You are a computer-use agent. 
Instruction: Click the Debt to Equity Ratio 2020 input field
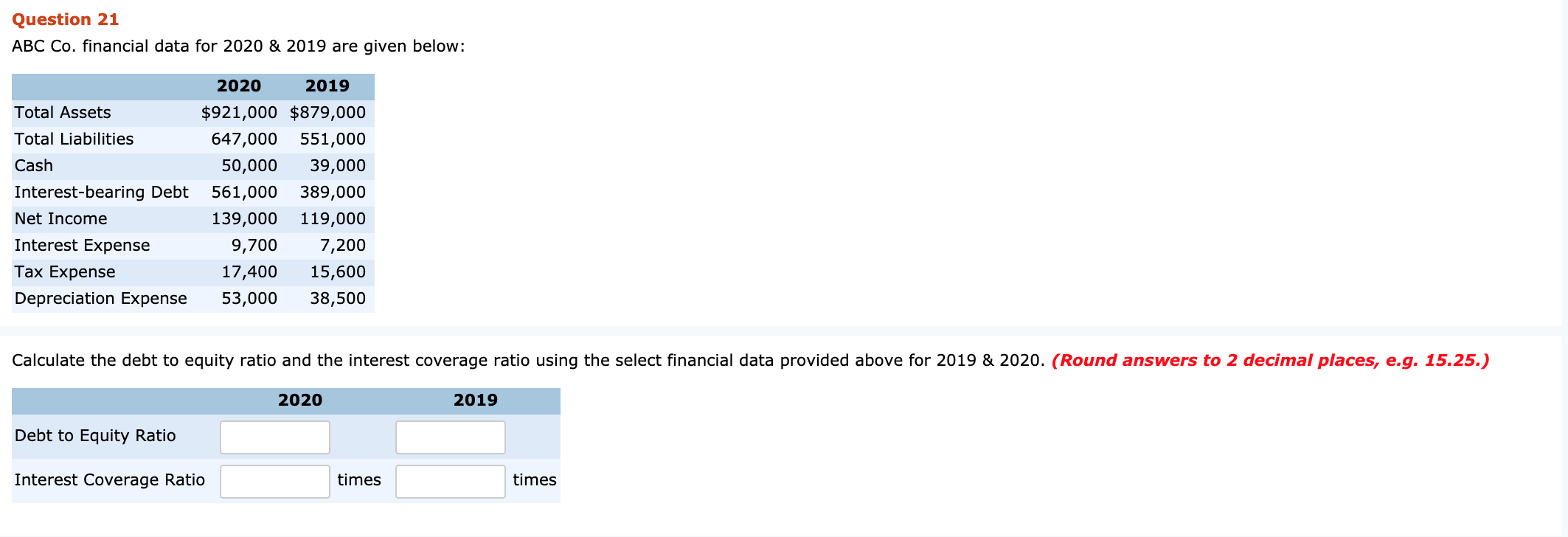[274, 437]
